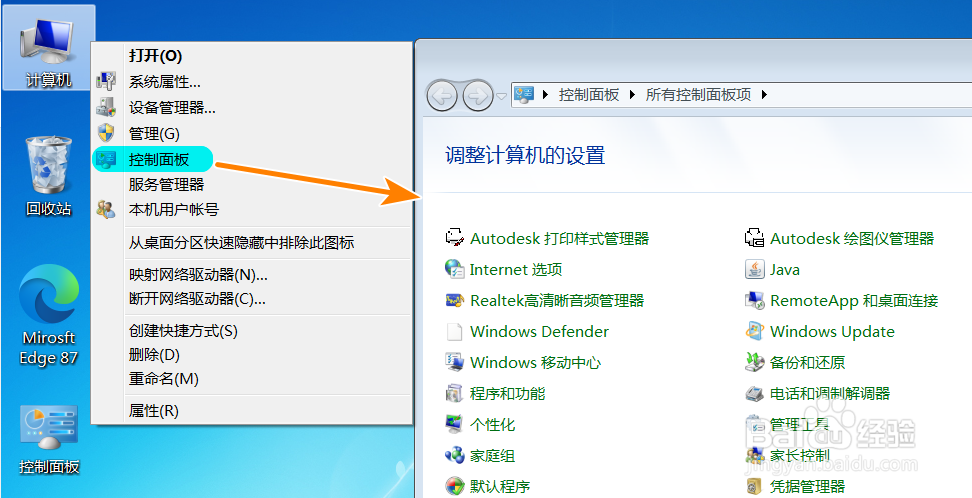Click 删除(D) in the context menu

(154, 355)
